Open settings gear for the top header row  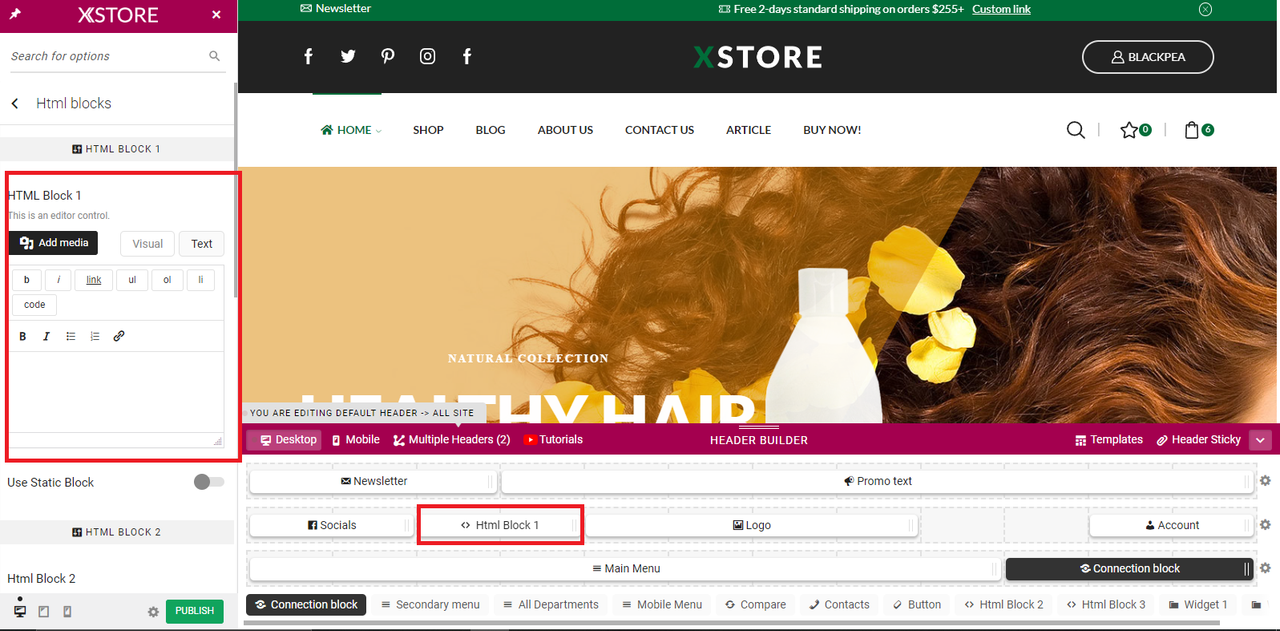[1265, 481]
